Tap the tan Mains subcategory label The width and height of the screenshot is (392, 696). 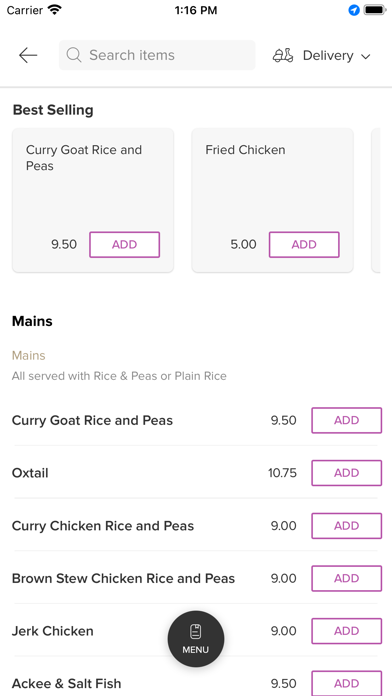point(28,356)
